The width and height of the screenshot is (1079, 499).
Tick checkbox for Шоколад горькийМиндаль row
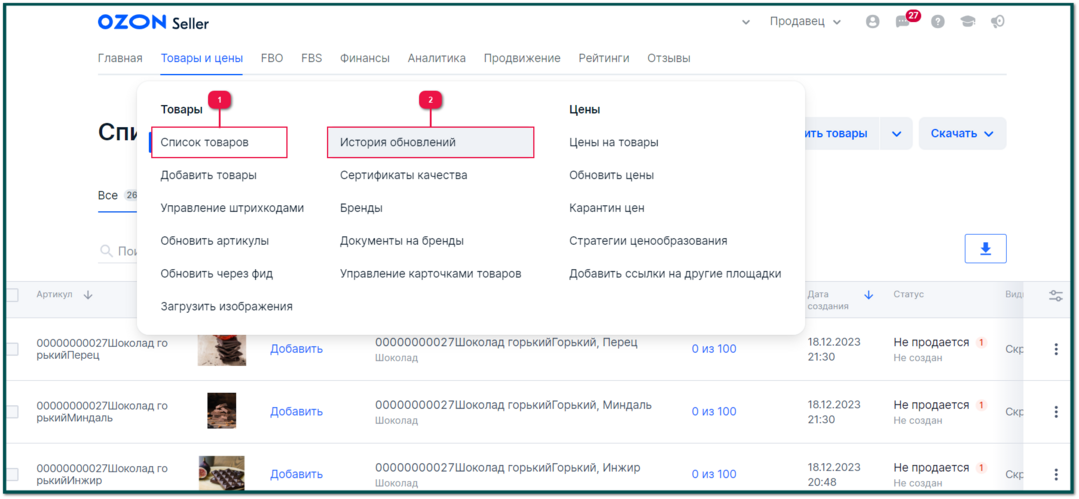coord(12,412)
